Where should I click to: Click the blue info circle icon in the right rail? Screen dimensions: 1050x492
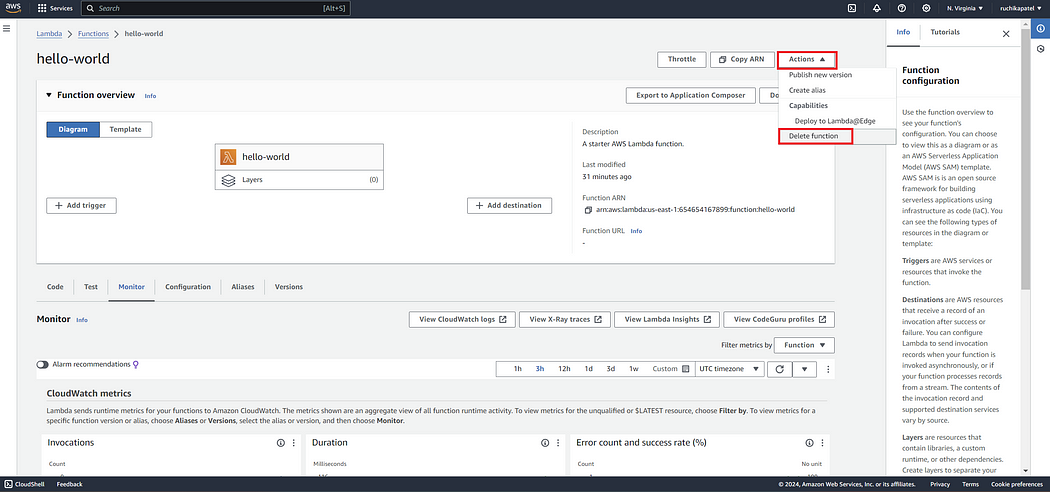(1041, 29)
